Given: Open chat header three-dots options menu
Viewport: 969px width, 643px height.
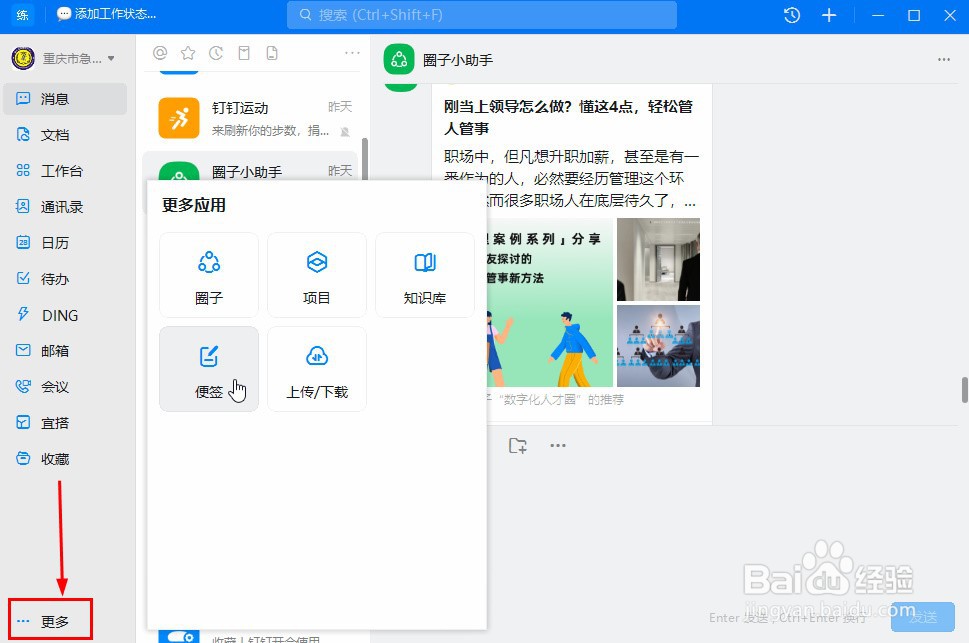Looking at the screenshot, I should point(944,59).
